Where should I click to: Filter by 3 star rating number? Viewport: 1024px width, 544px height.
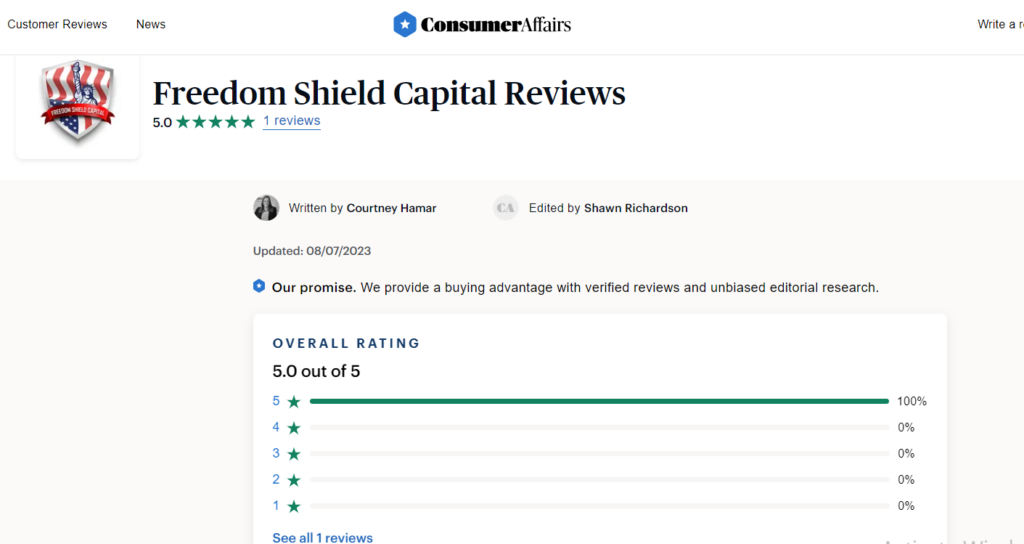[x=276, y=453]
